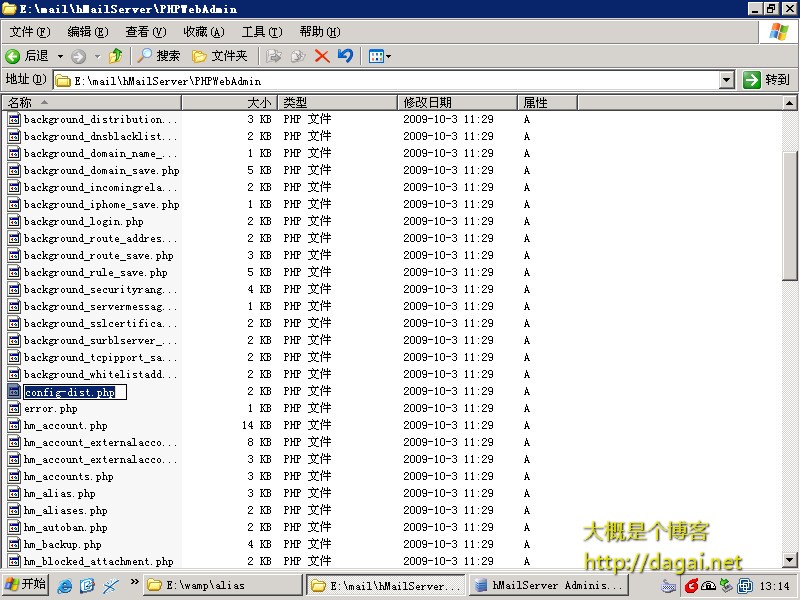Select the error.php file
Screen dimensions: 800x600
tap(50, 409)
